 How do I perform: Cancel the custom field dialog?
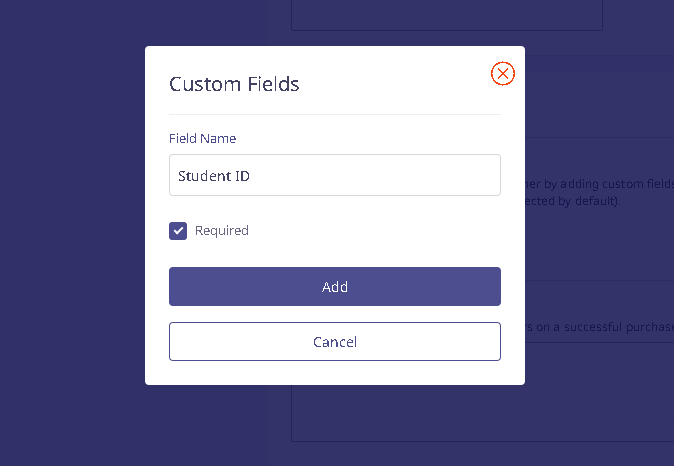(335, 342)
